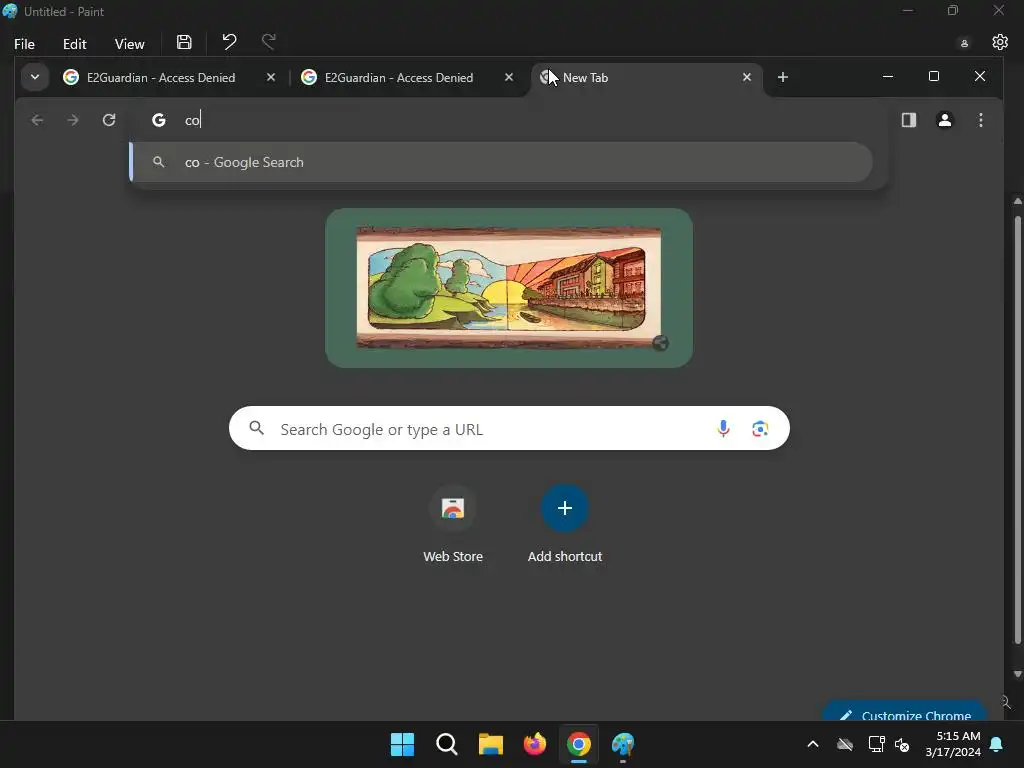Open Windows taskbar Search
This screenshot has height=768, width=1024.
point(447,744)
